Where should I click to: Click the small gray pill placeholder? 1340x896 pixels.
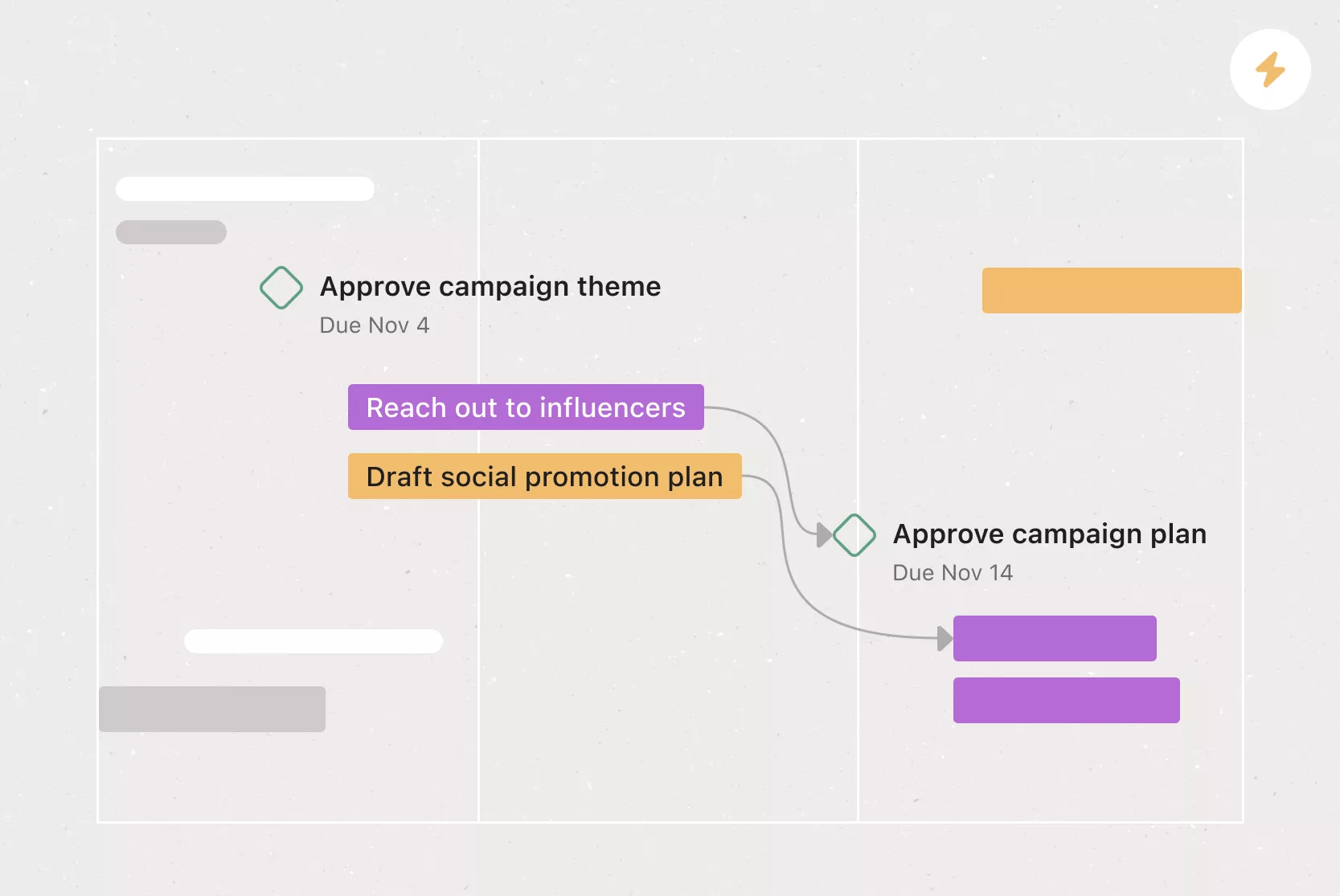[171, 232]
